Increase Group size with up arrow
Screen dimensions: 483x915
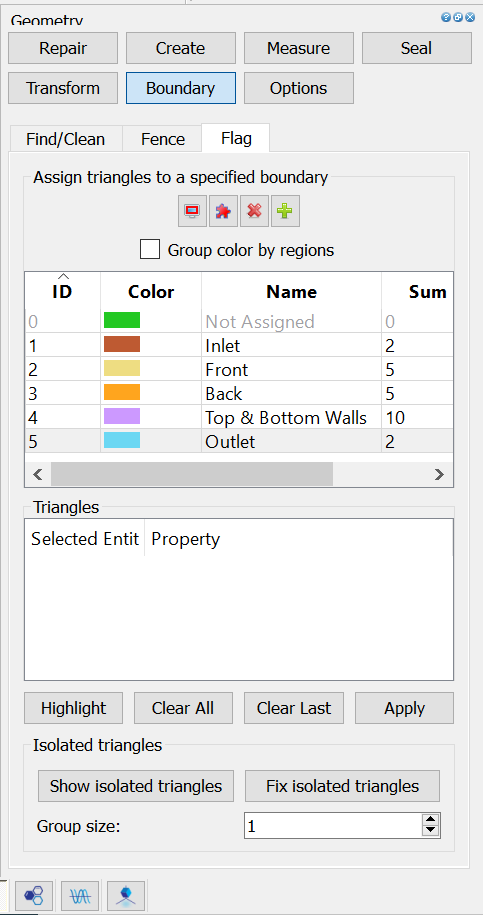point(430,820)
